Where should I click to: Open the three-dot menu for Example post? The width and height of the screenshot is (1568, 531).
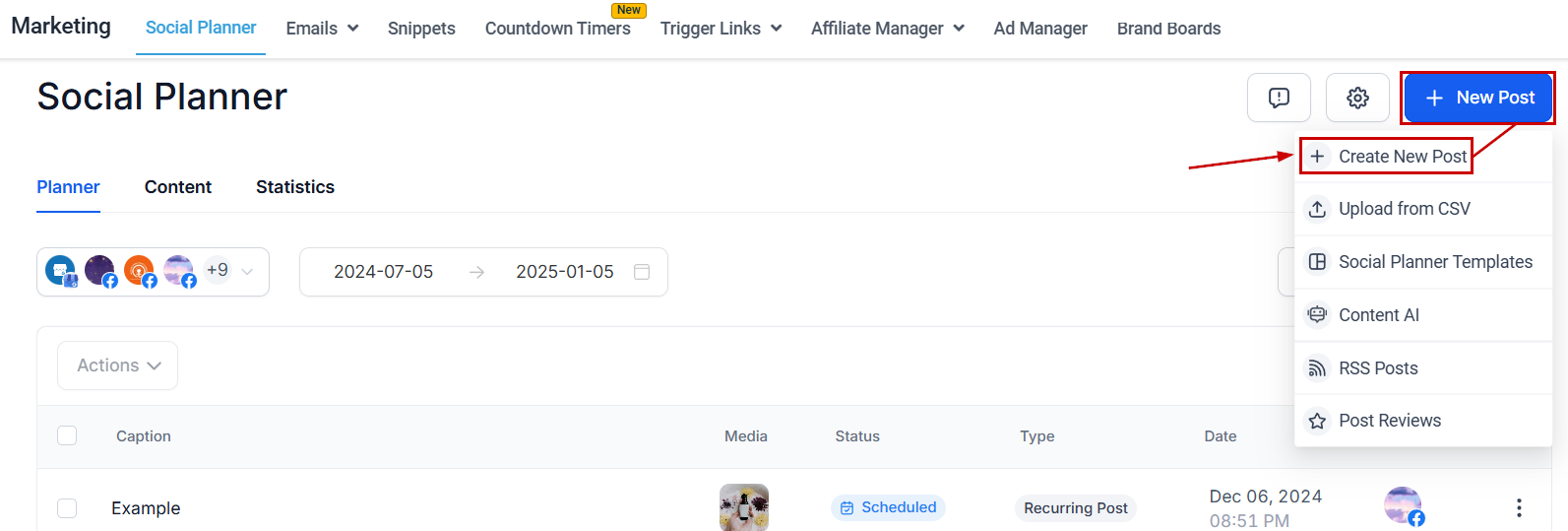1519,507
